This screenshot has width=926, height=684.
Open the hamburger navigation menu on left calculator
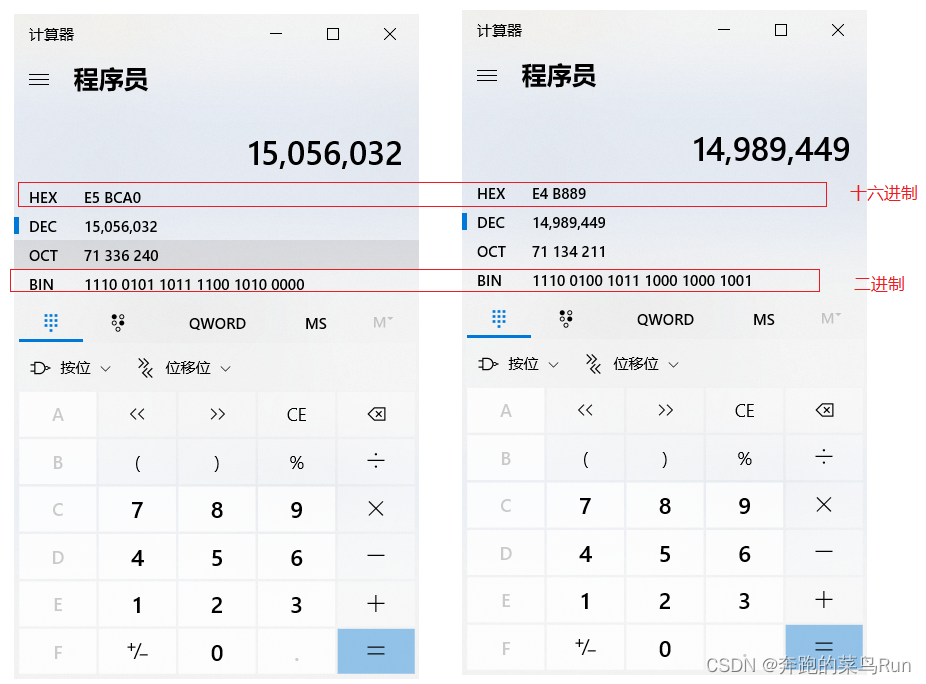click(38, 78)
